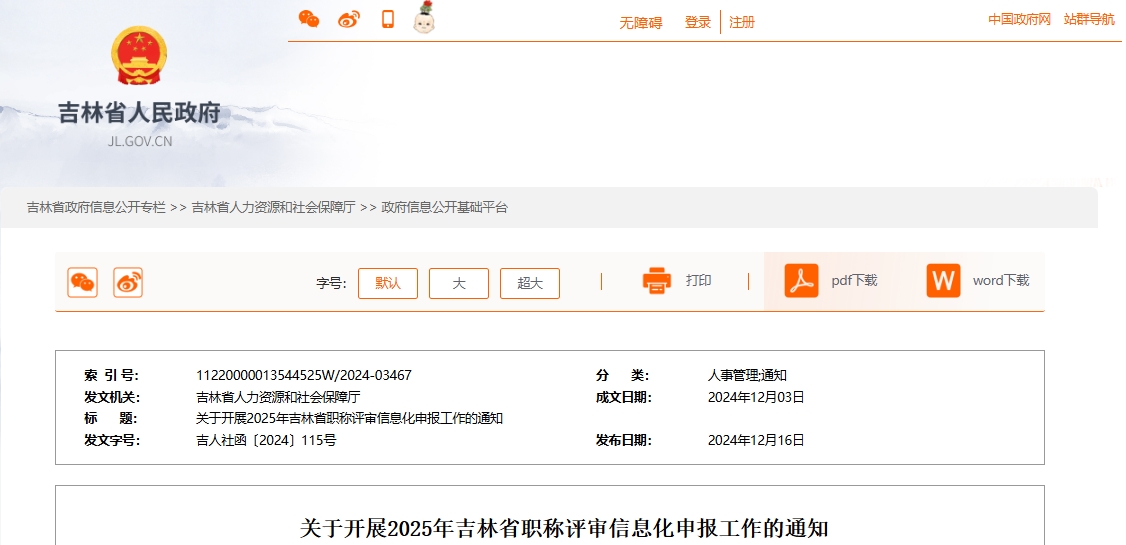Open the 站群导航 site navigation
The image size is (1126, 545).
point(1089,19)
